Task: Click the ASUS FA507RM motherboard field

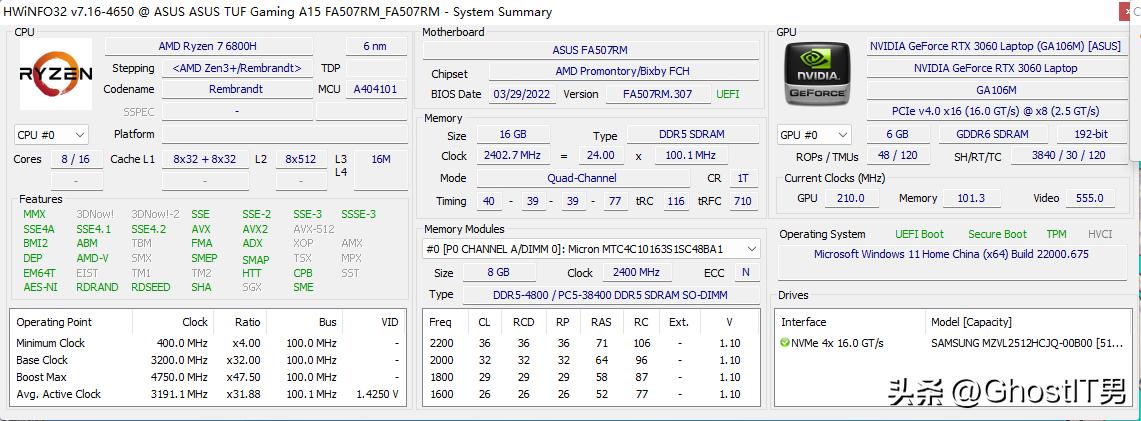Action: (590, 50)
